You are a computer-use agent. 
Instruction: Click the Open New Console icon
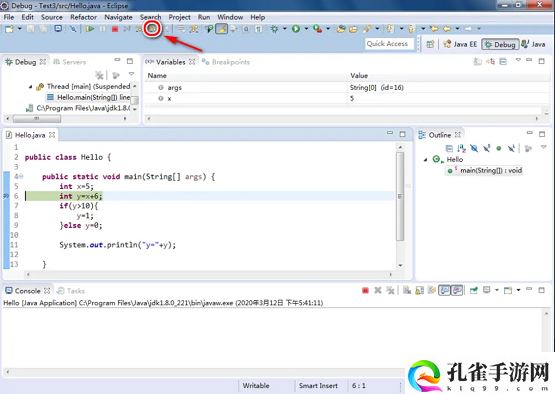coord(508,291)
